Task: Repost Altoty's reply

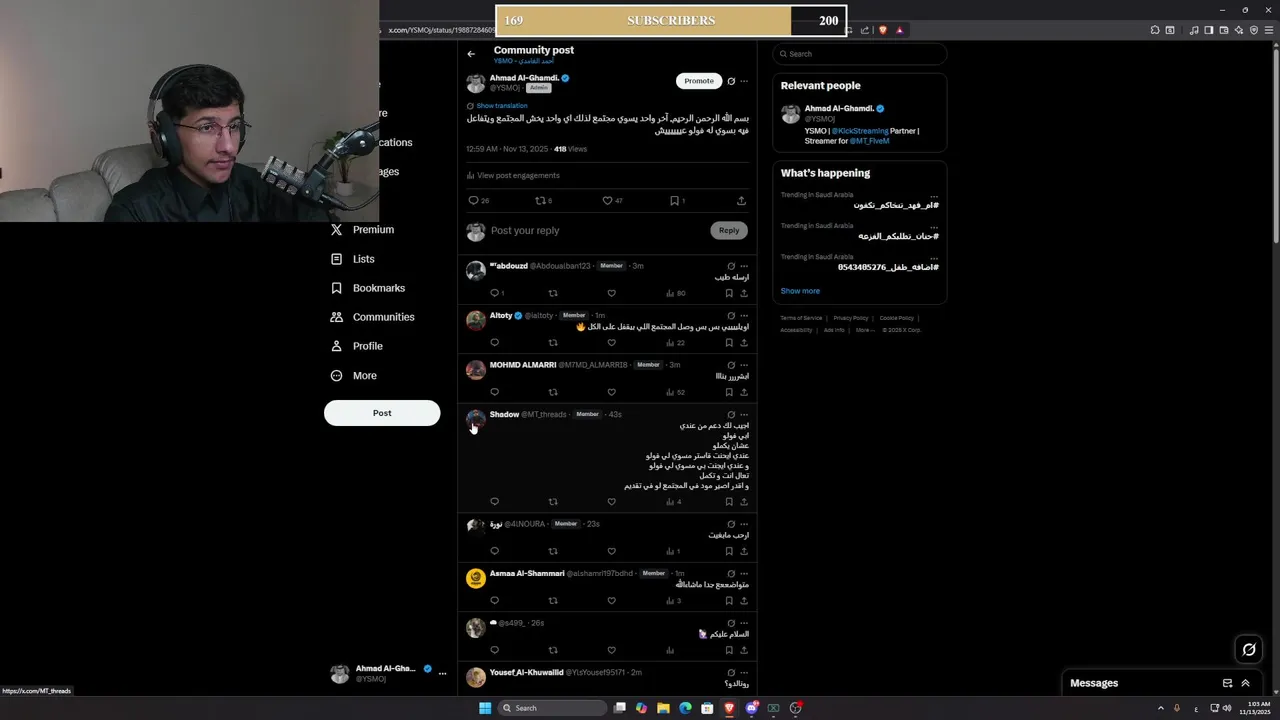Action: (553, 342)
